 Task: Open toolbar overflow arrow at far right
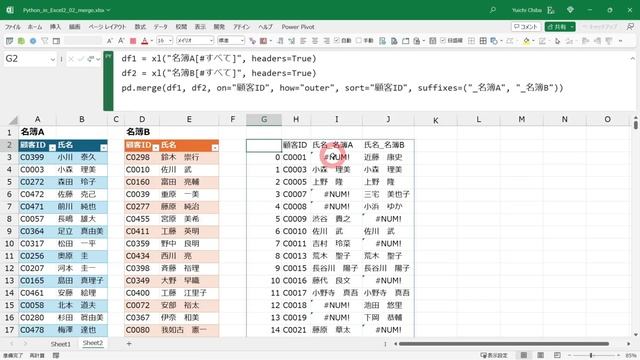620,41
